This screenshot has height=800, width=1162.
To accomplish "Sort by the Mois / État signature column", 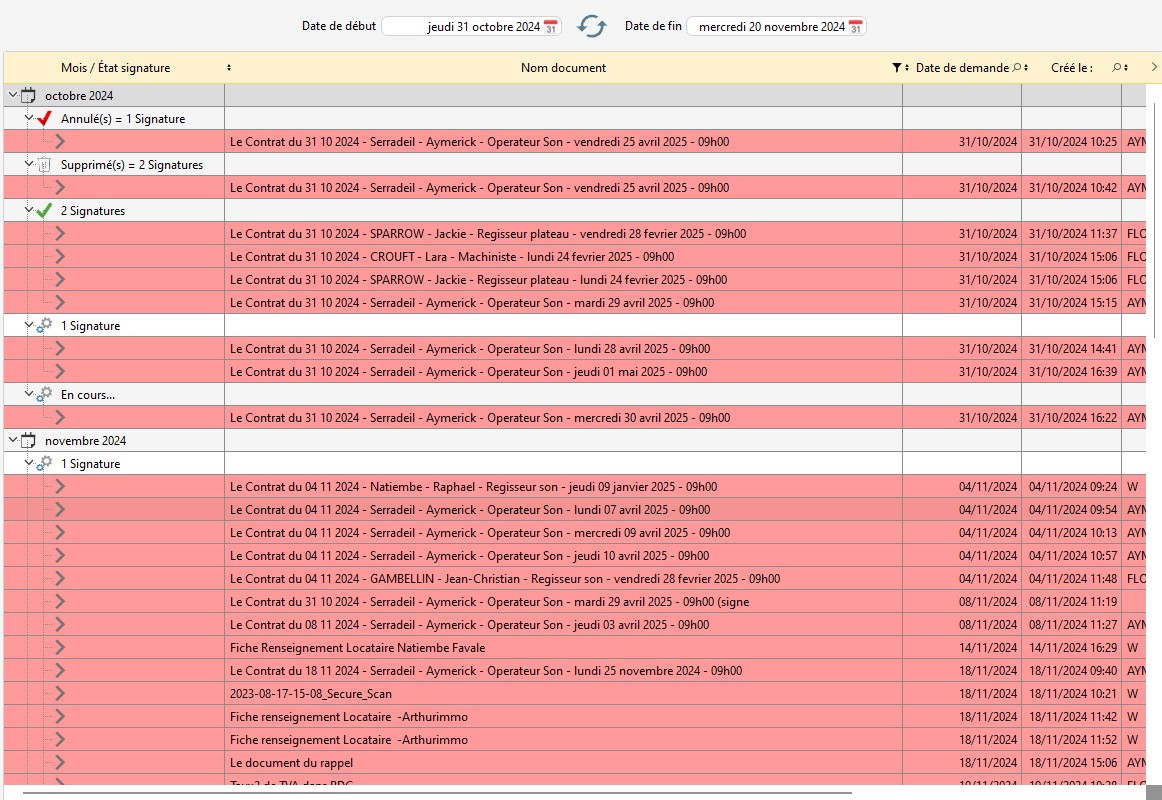I will click(229, 68).
